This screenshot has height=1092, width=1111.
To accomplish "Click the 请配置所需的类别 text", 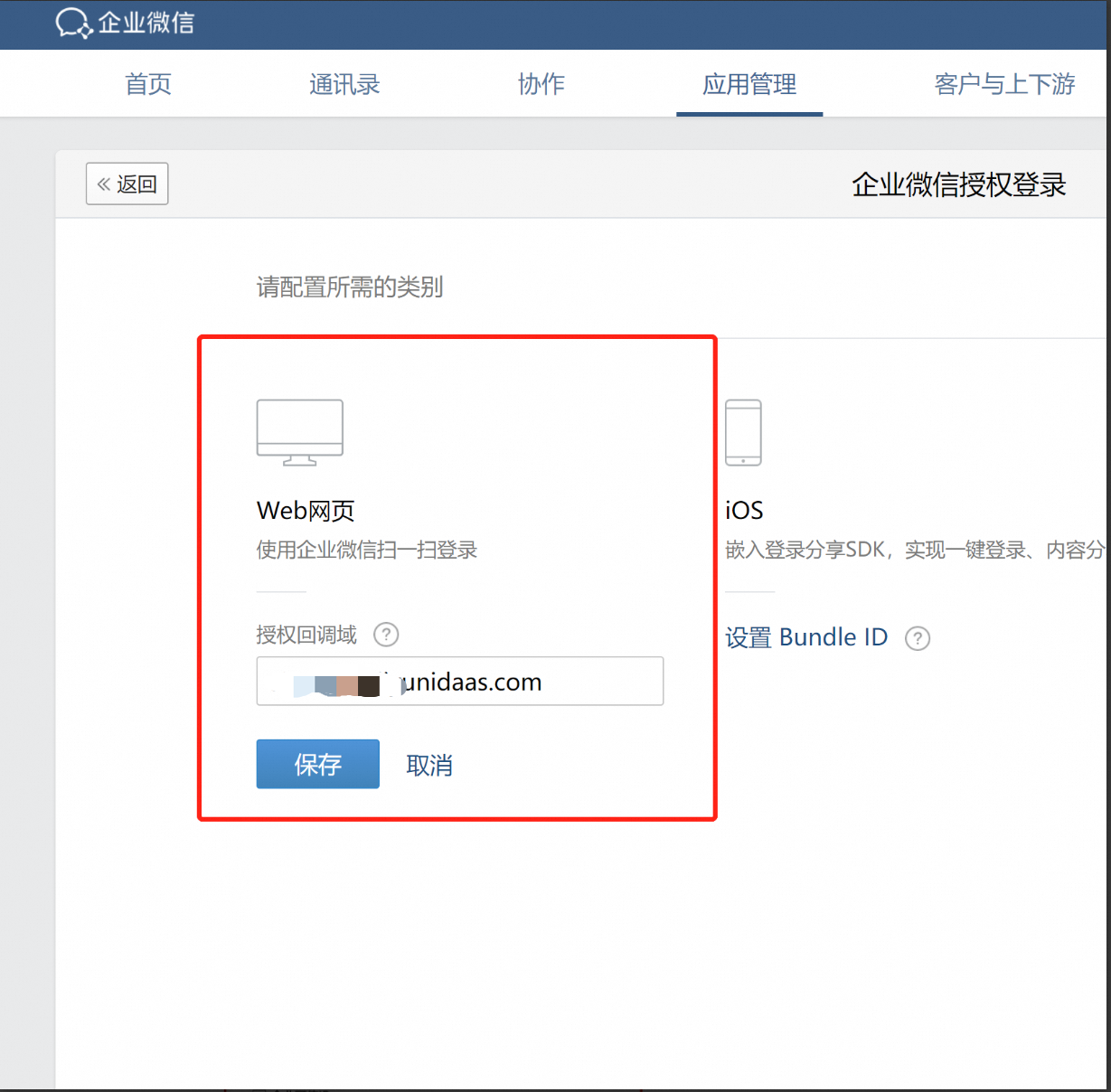I will point(350,287).
